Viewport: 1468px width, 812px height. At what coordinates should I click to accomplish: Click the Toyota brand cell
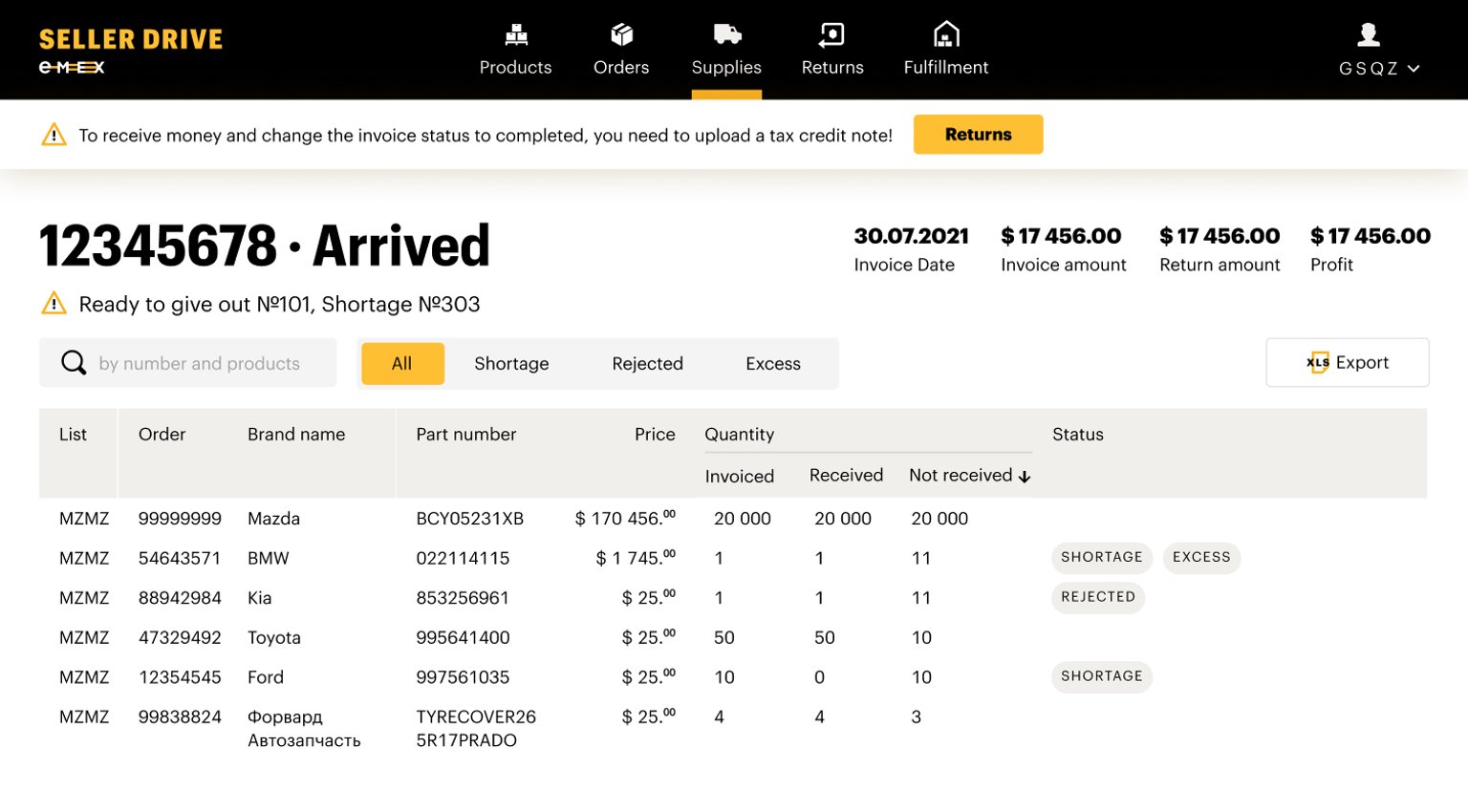click(x=274, y=637)
